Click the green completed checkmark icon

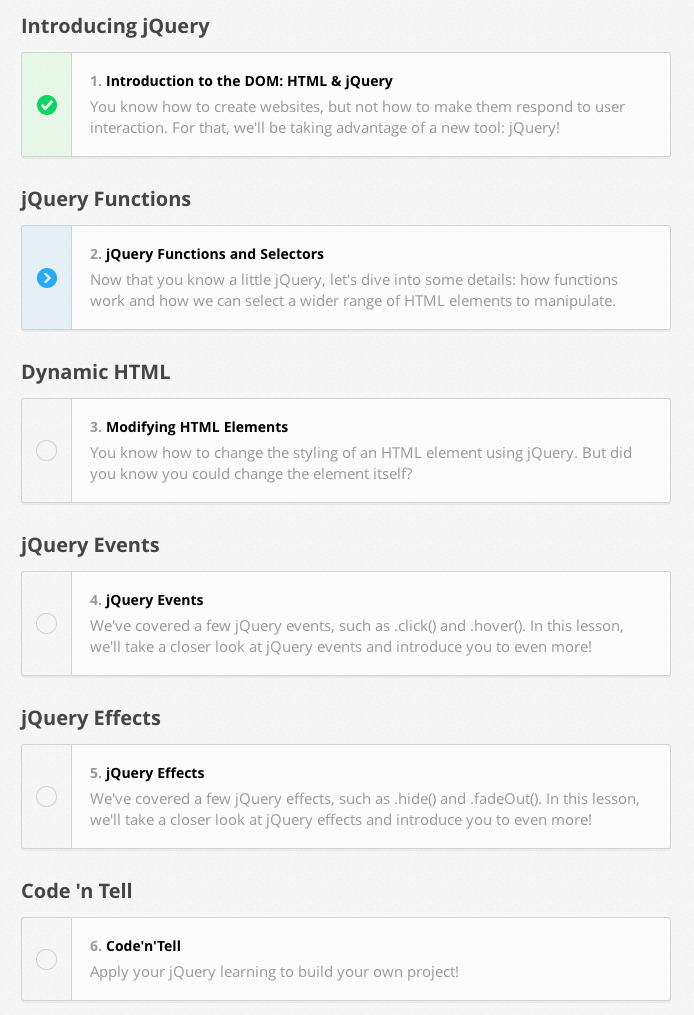46,105
